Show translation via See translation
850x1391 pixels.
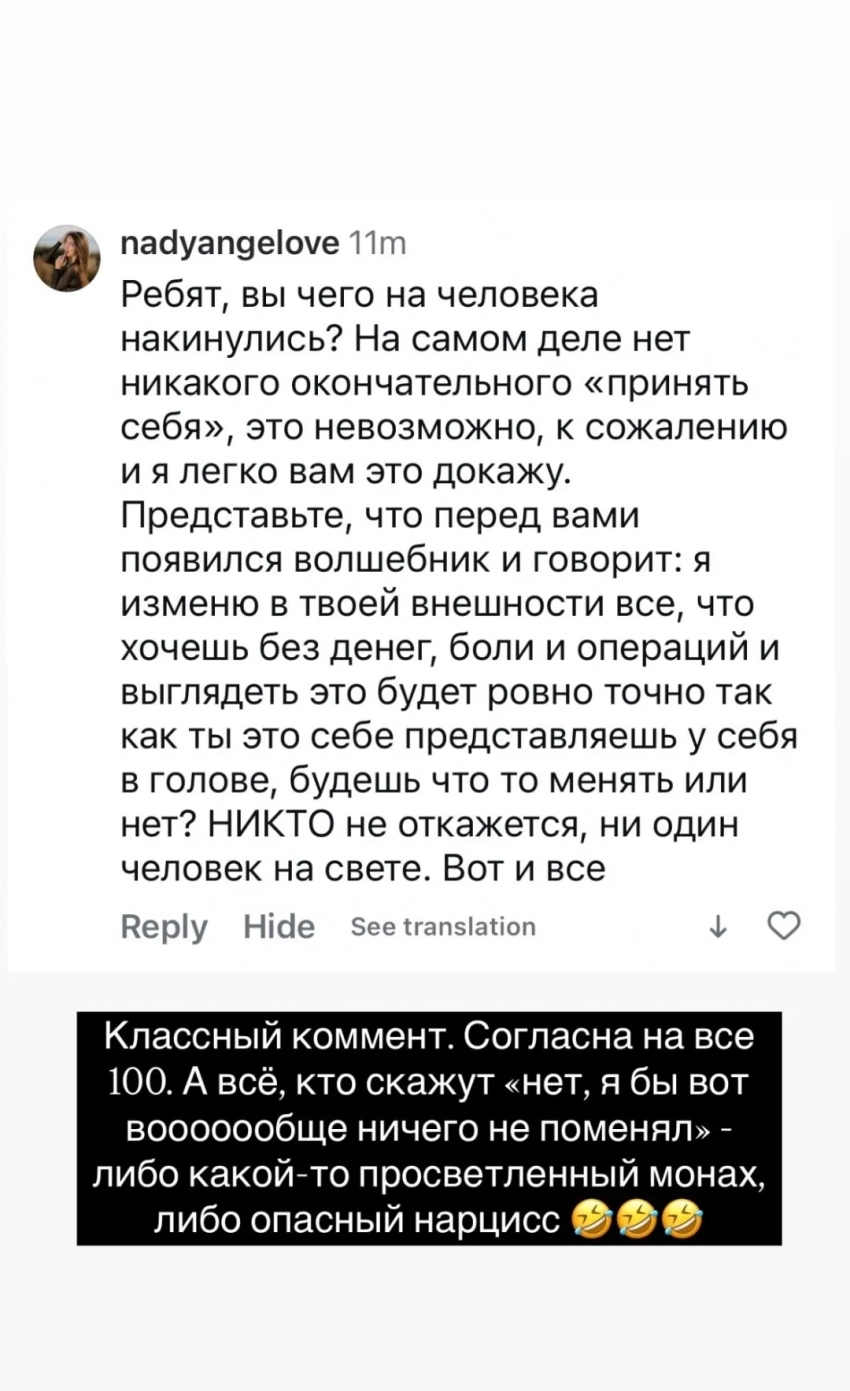[x=443, y=927]
